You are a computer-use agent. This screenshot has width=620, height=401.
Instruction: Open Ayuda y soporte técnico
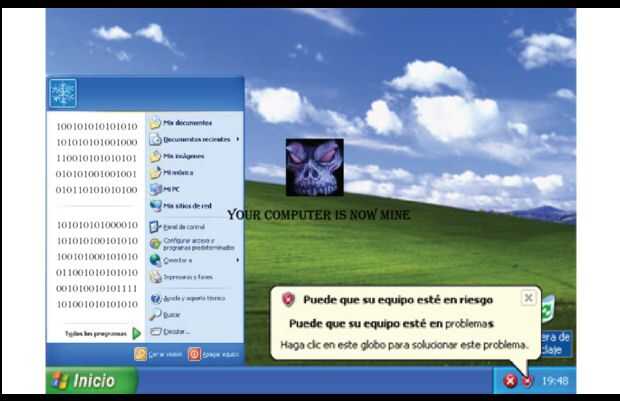coord(188,298)
